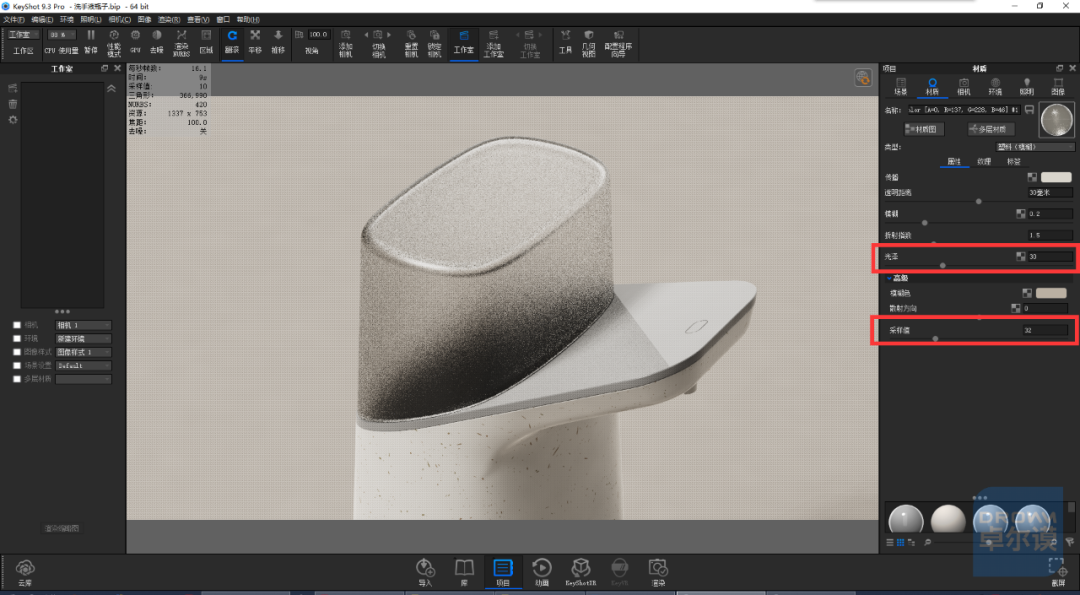Open the 渲染(R) menu
The image size is (1080, 595).
point(169,20)
